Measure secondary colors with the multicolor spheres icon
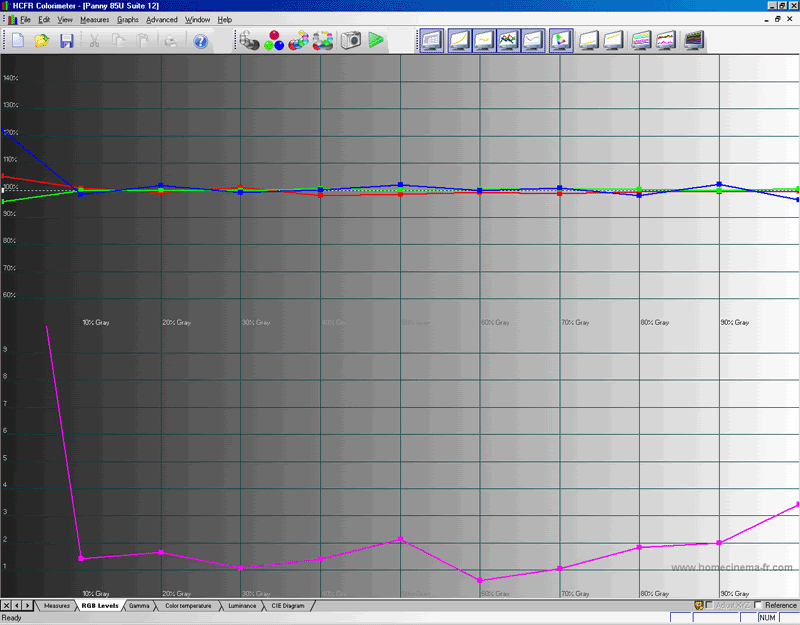The image size is (800, 625). pyautogui.click(x=298, y=40)
